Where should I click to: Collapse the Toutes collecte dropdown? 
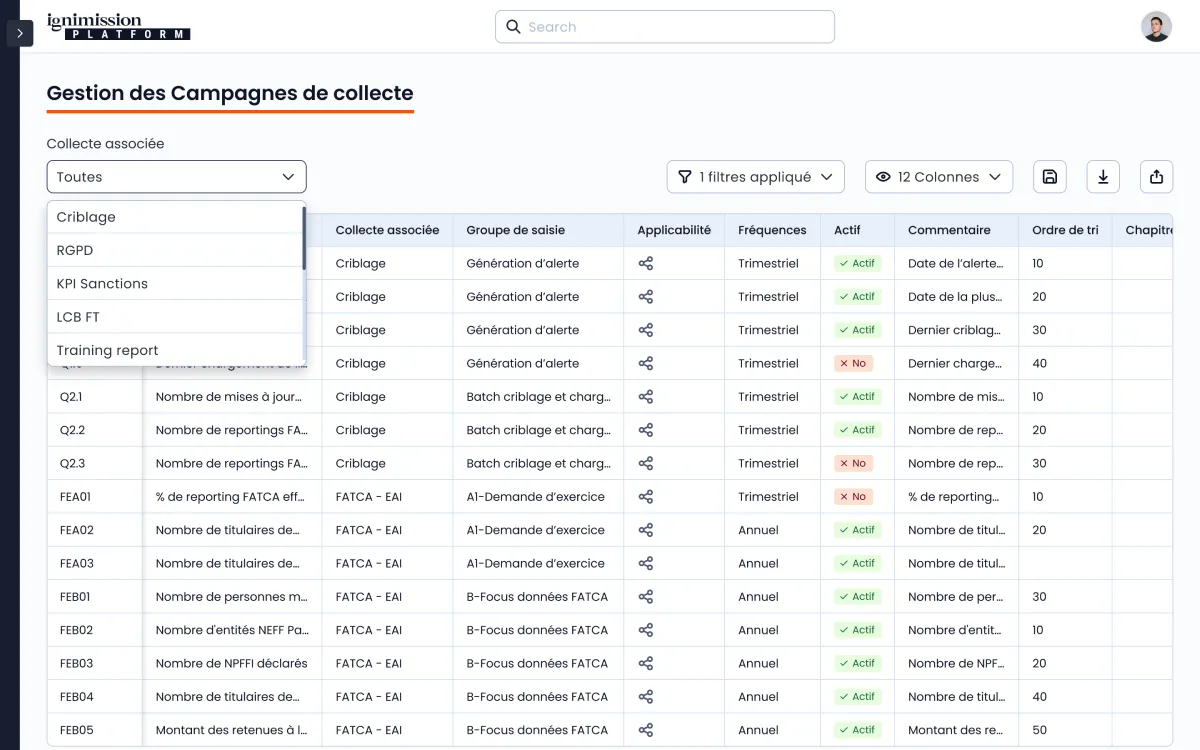tap(176, 177)
